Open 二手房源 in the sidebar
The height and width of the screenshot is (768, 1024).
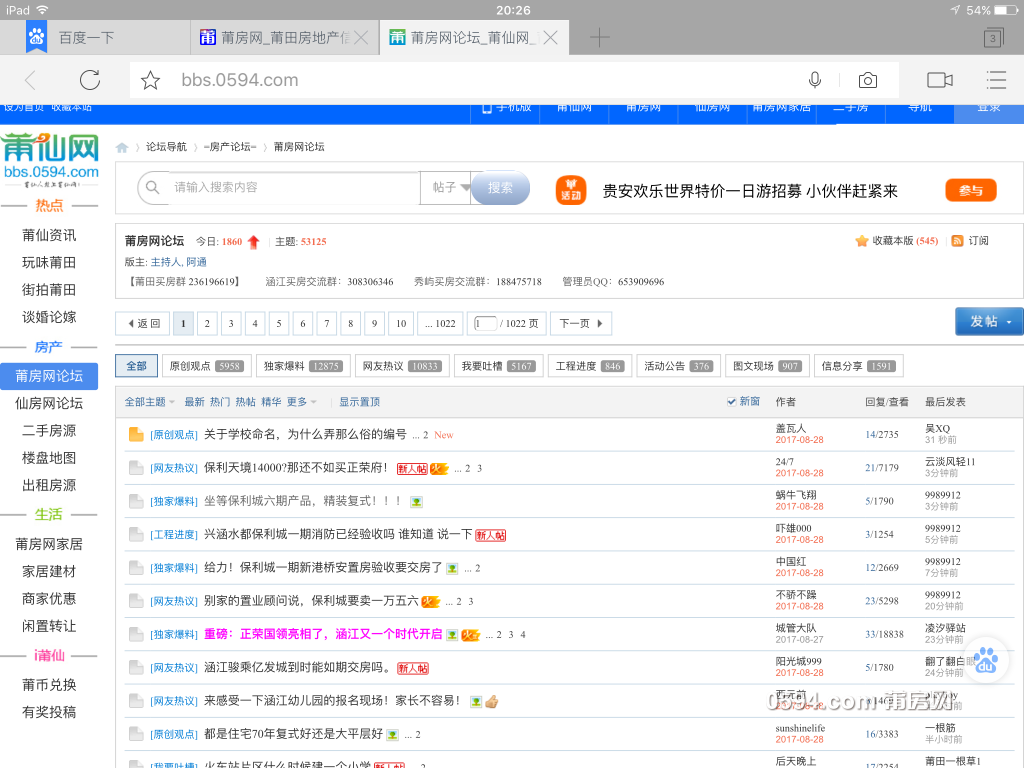pyautogui.click(x=49, y=431)
